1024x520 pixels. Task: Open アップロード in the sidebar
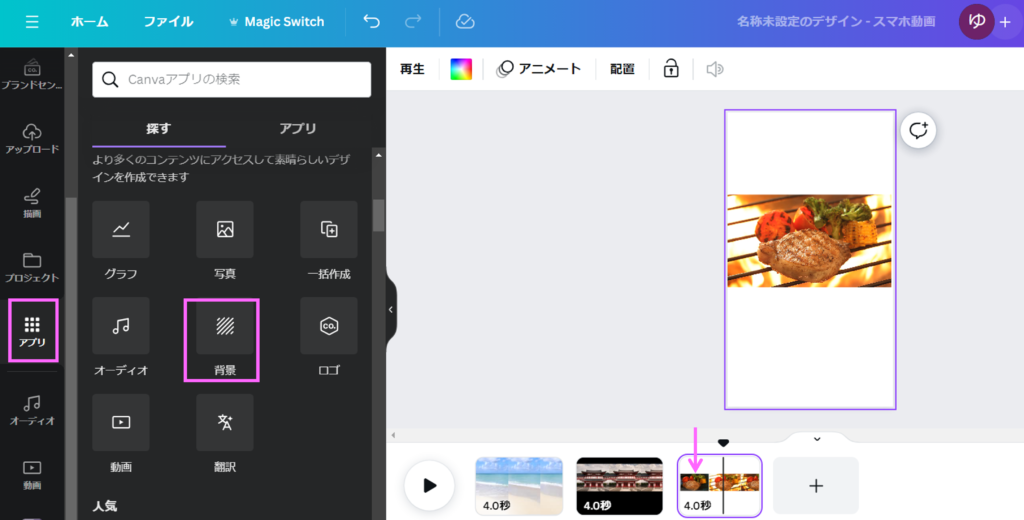pos(32,139)
